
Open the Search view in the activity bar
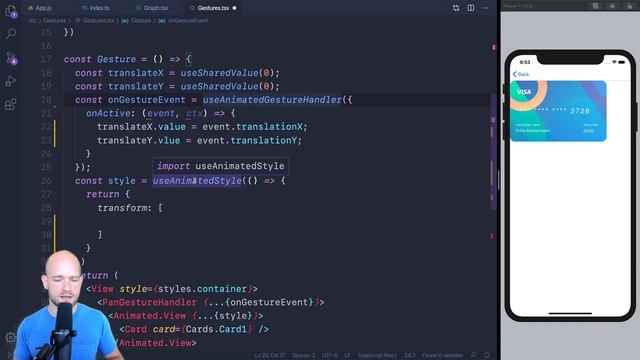11,33
